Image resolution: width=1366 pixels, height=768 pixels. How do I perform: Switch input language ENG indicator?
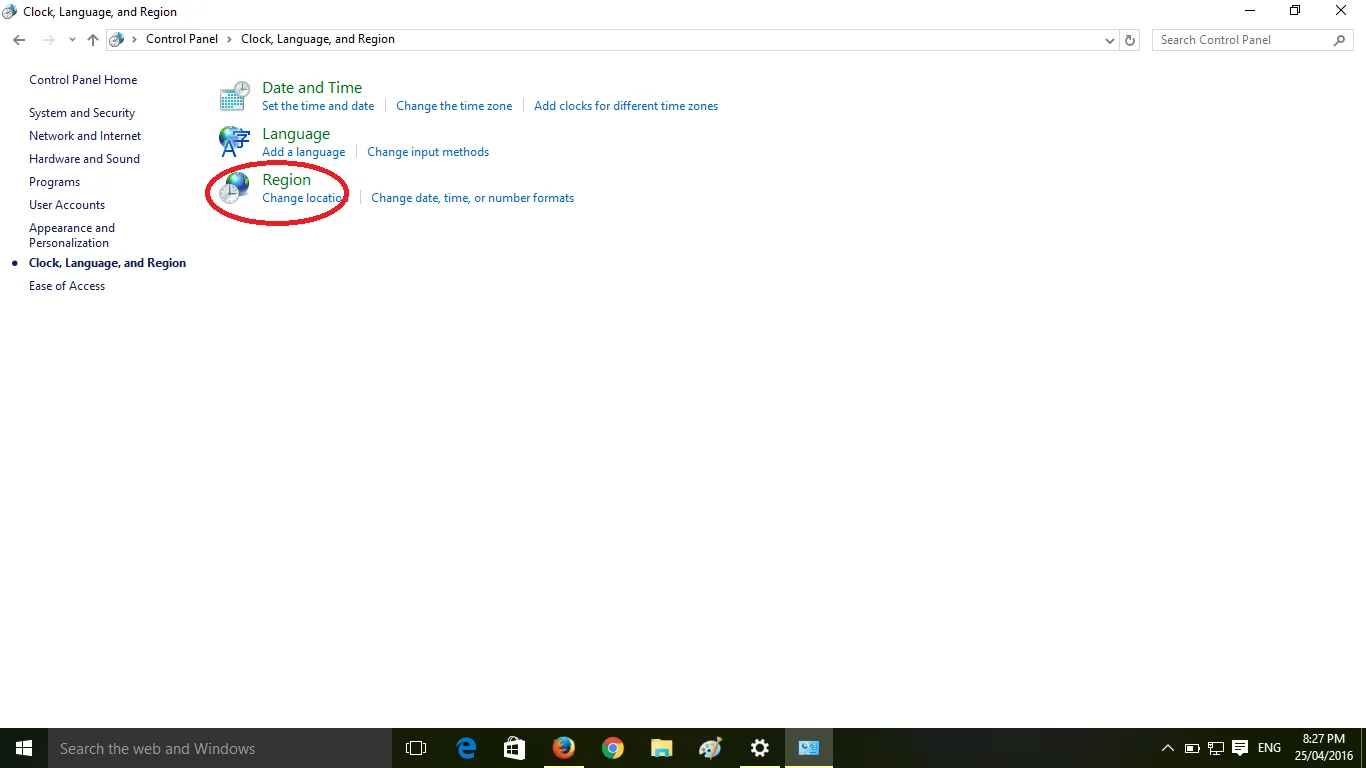(x=1269, y=748)
